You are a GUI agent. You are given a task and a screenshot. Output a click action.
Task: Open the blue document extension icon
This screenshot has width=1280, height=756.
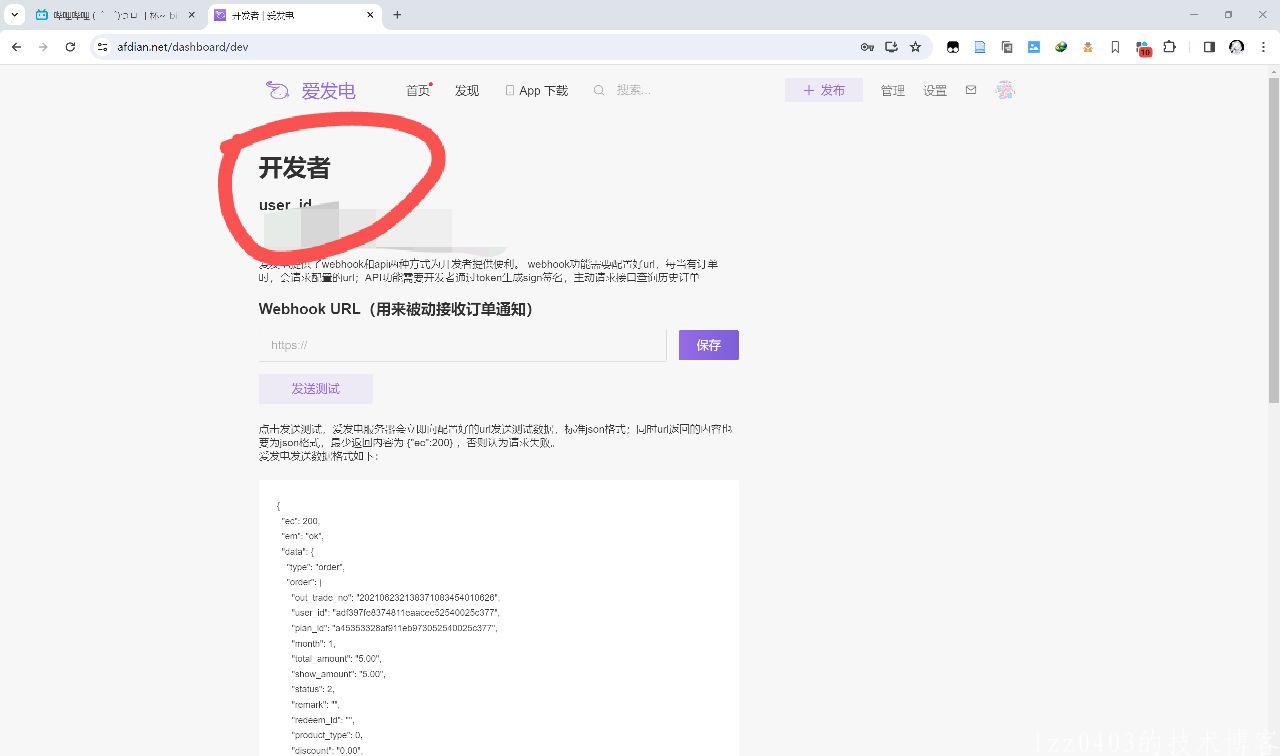click(980, 47)
